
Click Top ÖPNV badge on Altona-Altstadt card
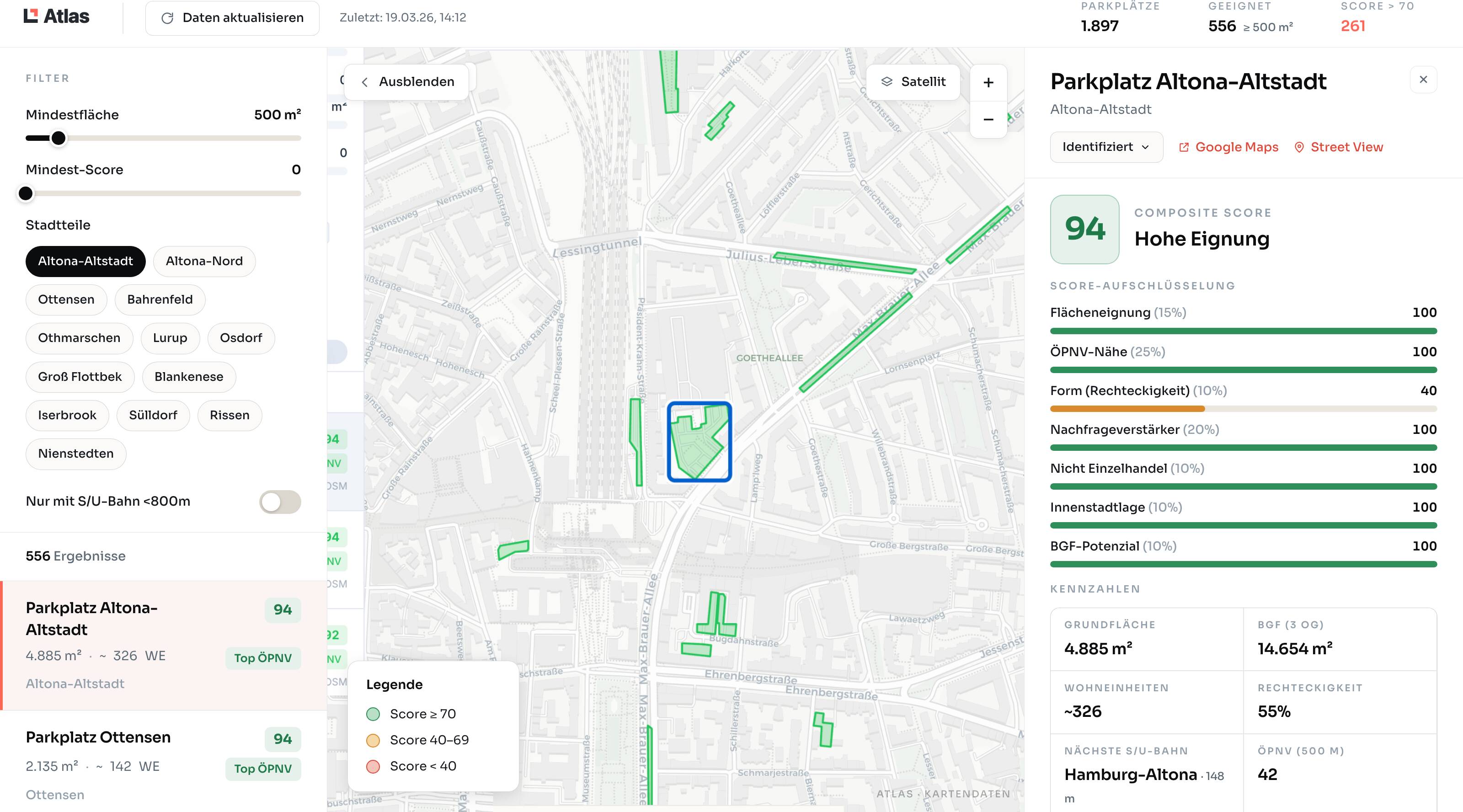(x=263, y=658)
